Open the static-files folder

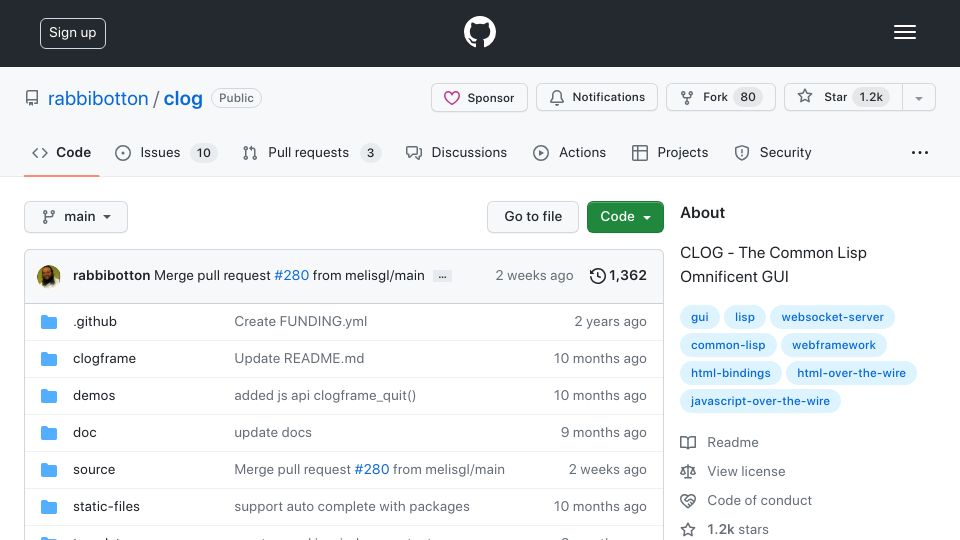click(x=107, y=506)
